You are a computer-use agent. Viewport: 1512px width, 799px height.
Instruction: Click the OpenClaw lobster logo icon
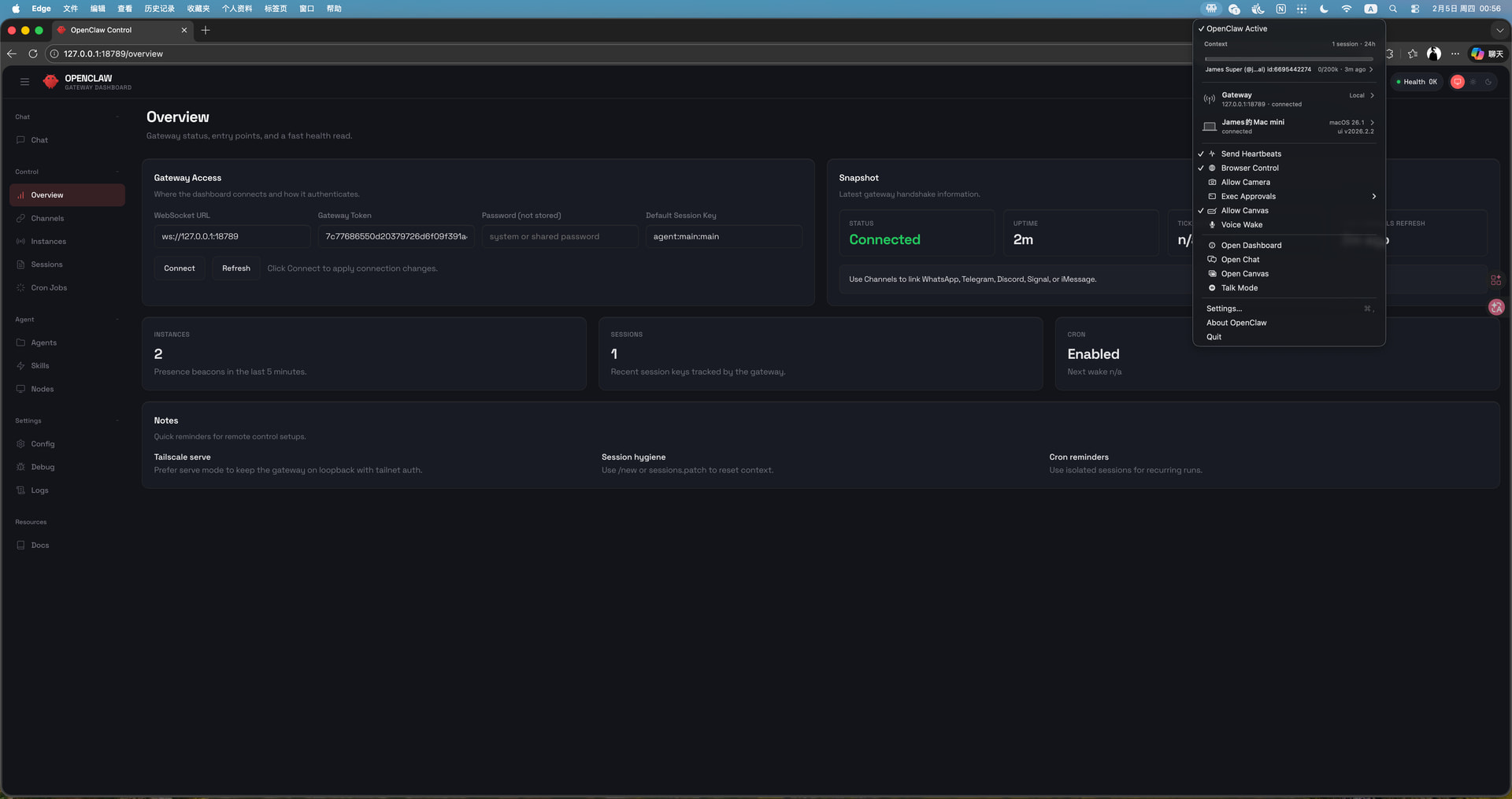[50, 82]
